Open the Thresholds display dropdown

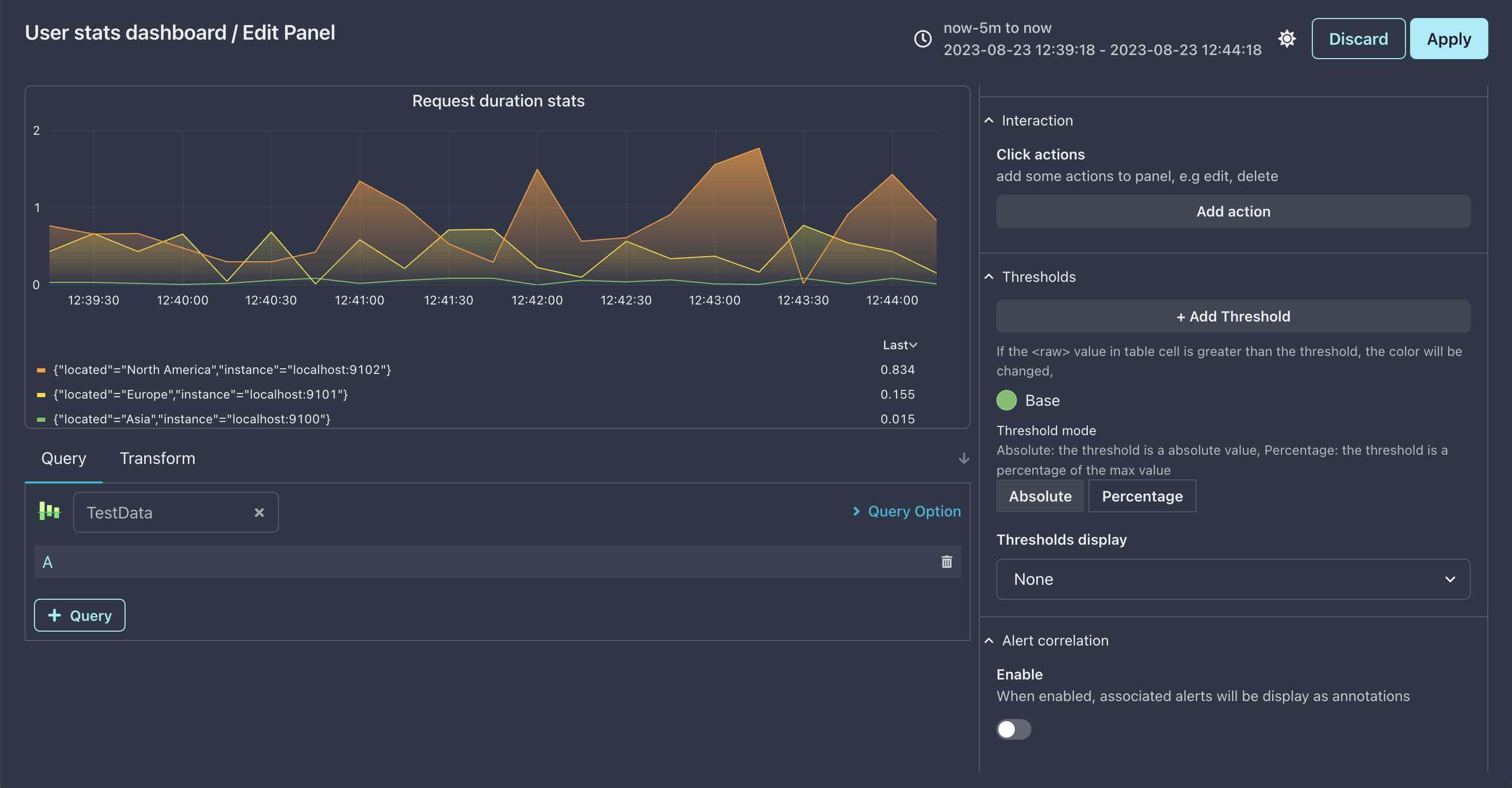click(1233, 579)
